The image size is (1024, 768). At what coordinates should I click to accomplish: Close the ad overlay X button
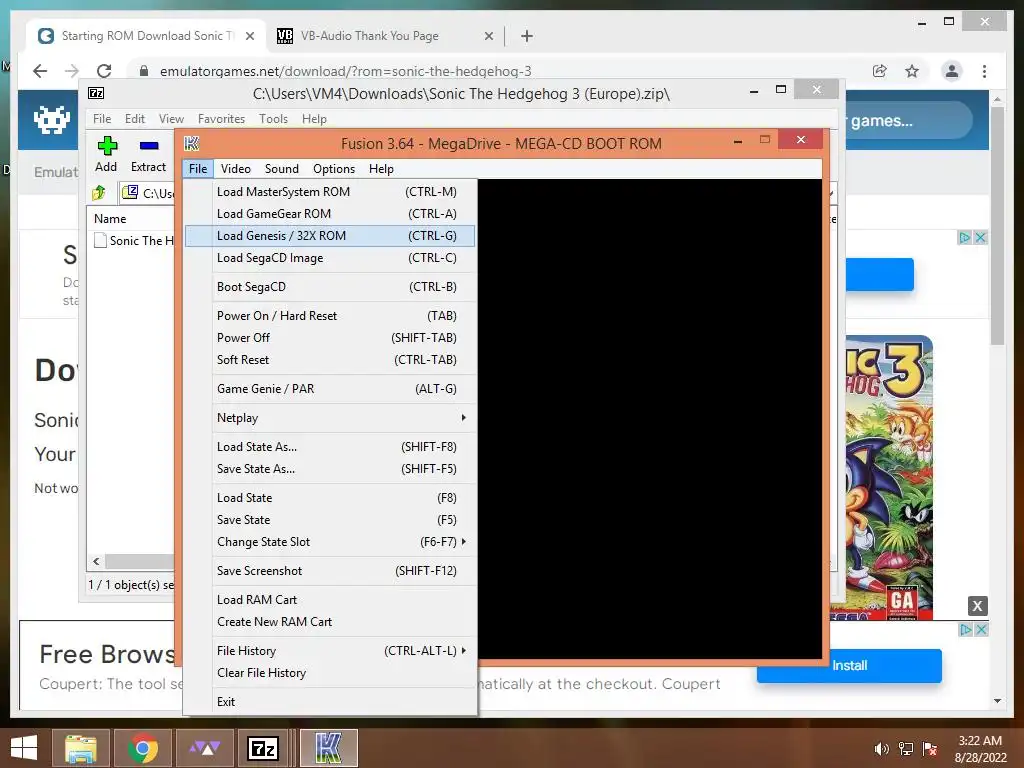[977, 606]
